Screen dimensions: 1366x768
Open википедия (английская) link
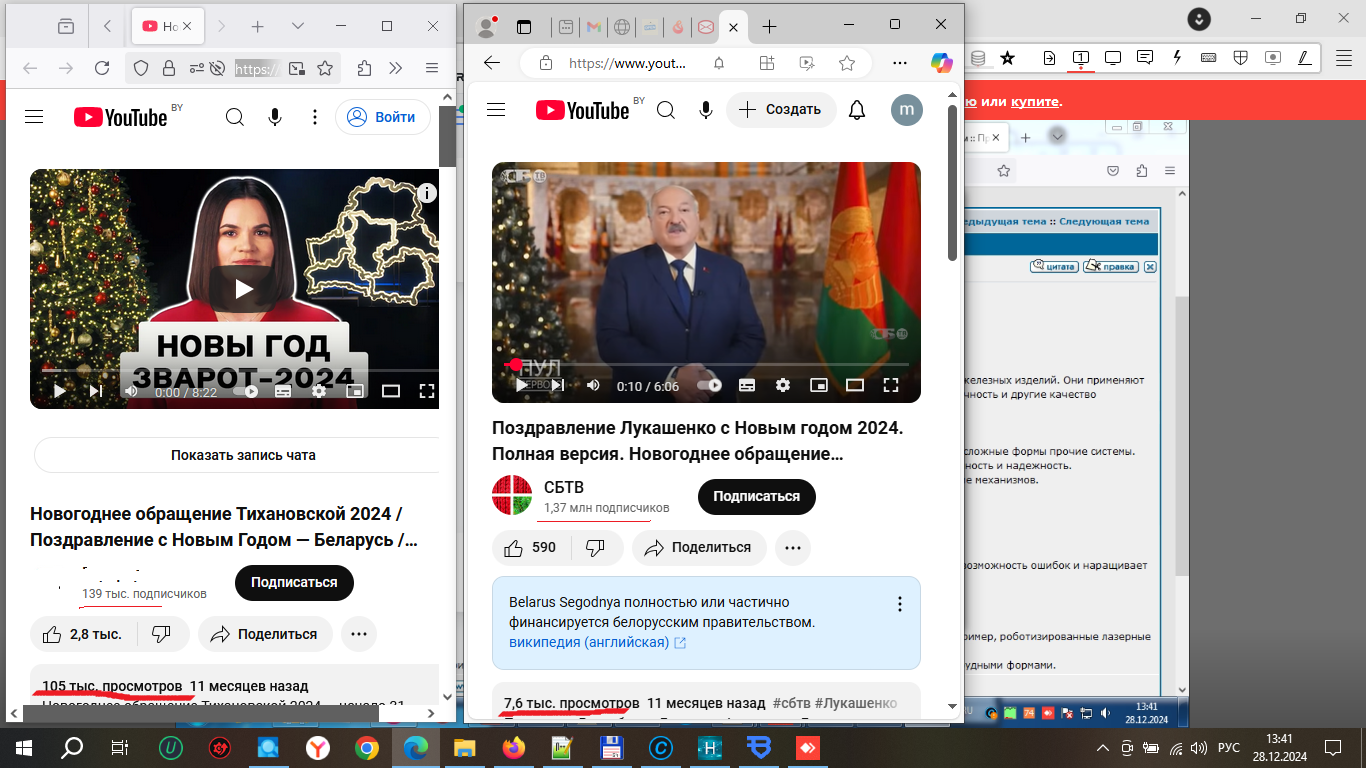(597, 642)
